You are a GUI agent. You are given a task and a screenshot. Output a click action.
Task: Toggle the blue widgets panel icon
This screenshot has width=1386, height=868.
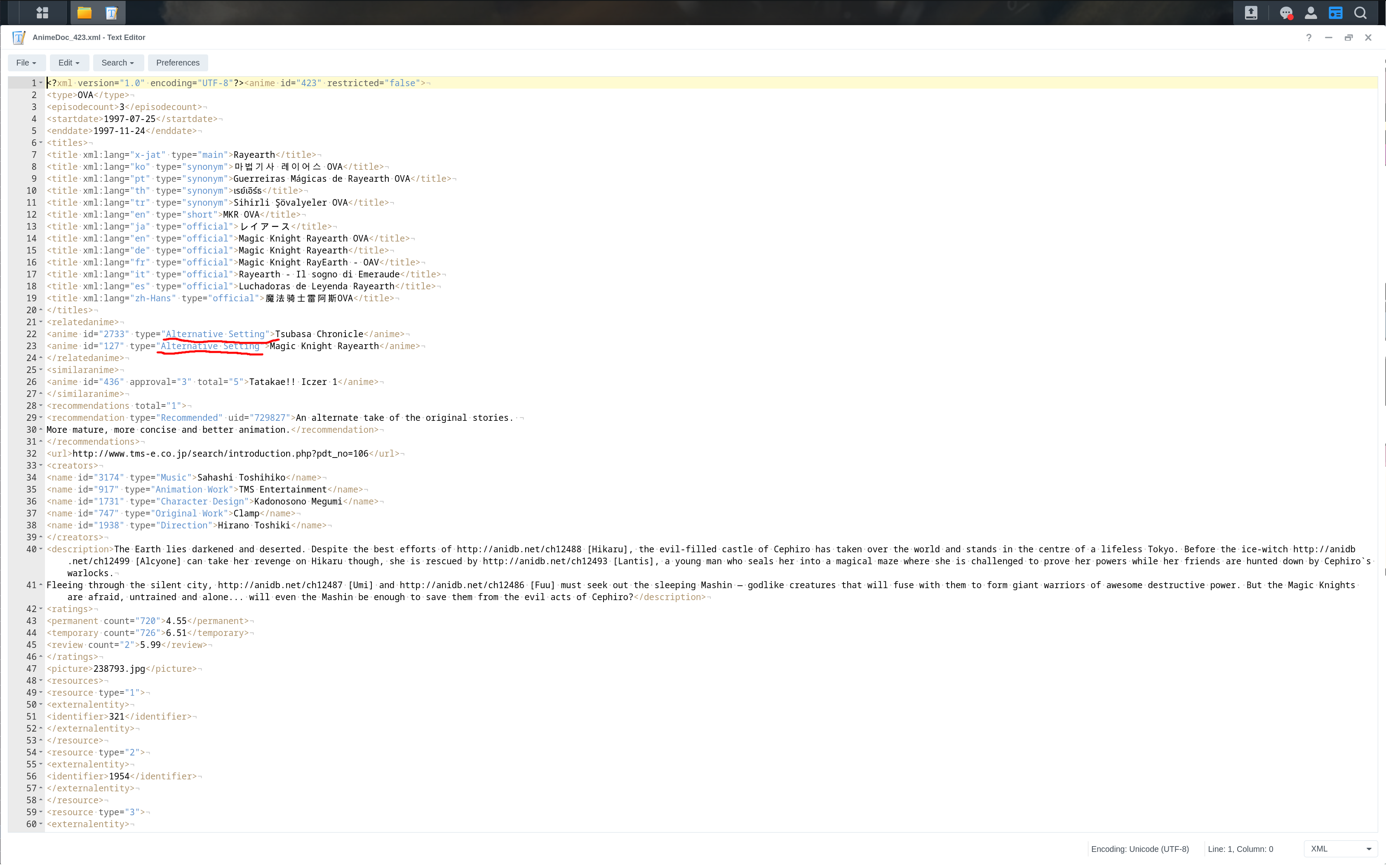(x=1335, y=13)
